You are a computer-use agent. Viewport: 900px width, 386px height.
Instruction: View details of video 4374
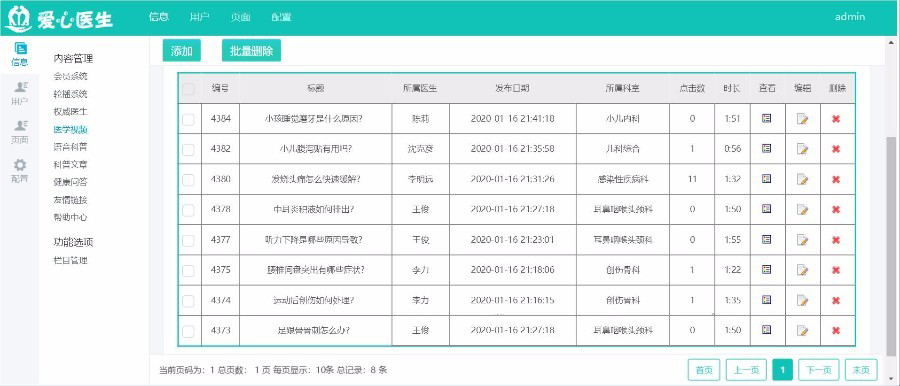pyautogui.click(x=766, y=299)
